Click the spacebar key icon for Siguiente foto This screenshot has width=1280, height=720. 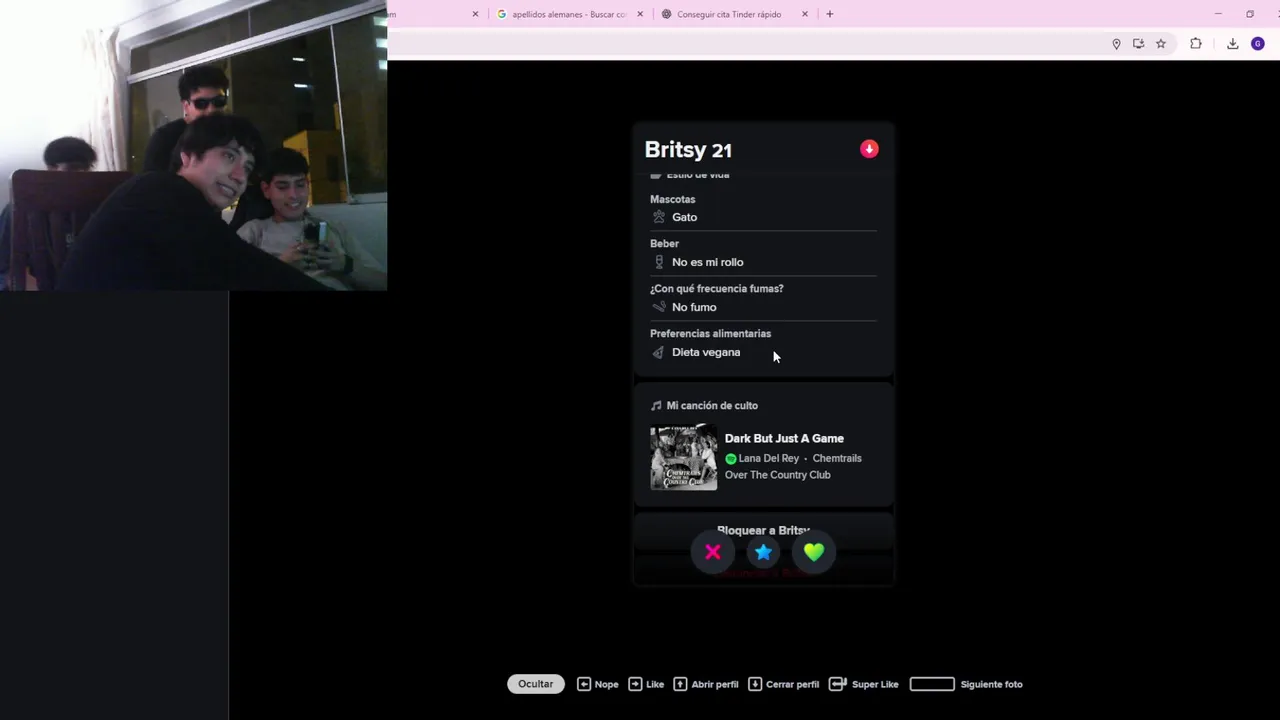932,684
